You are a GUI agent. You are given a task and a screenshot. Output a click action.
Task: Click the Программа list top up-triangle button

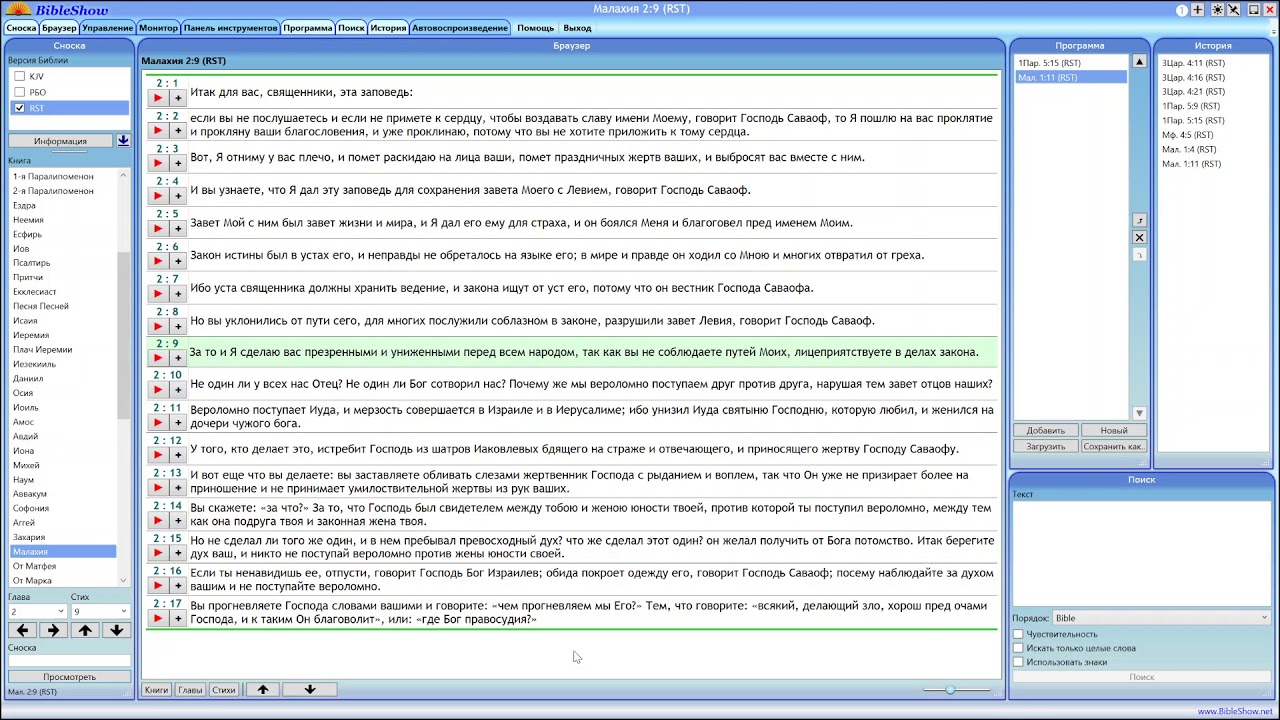(1139, 62)
